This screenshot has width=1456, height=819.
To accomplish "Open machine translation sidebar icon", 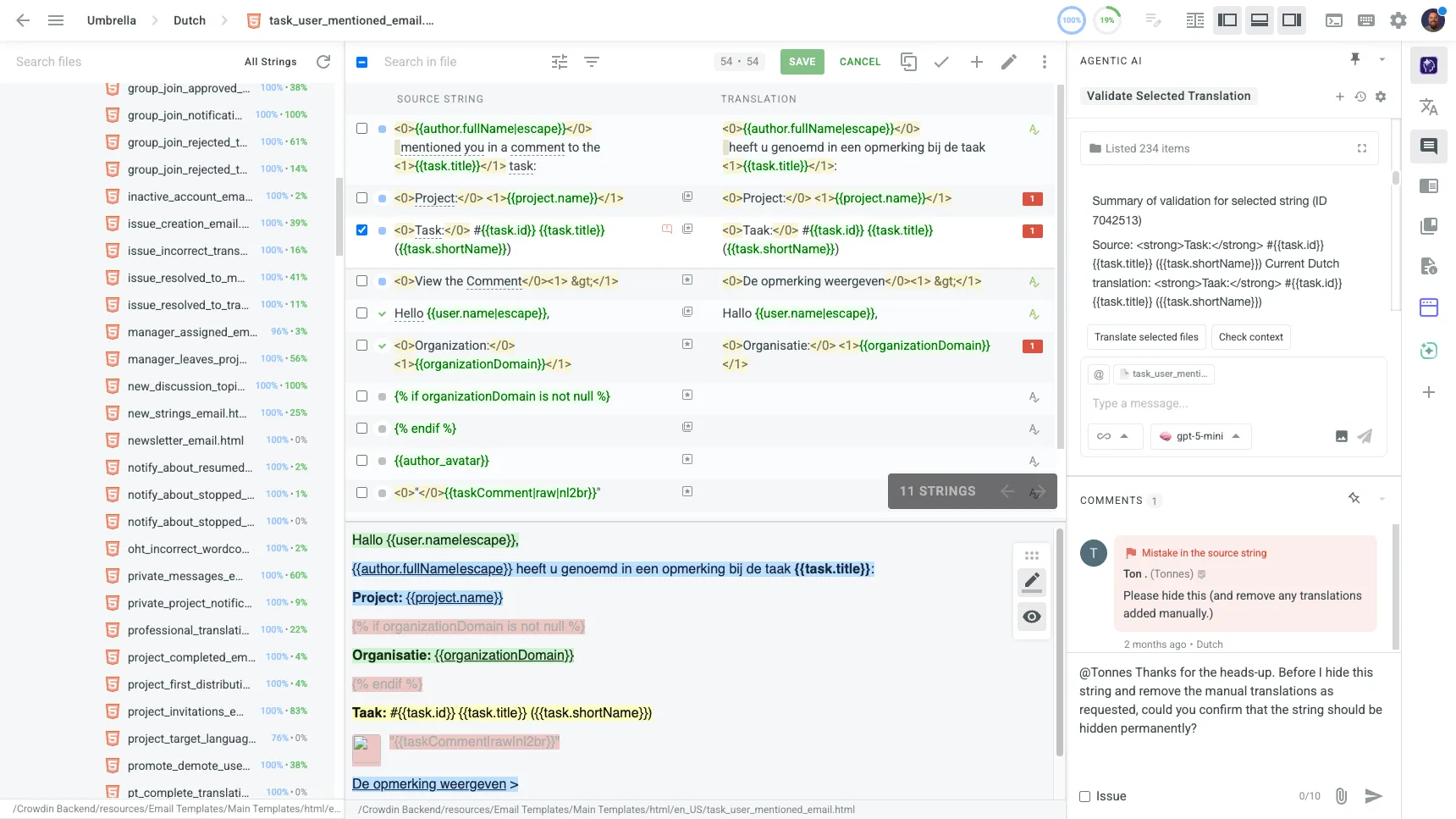I will 1429,107.
